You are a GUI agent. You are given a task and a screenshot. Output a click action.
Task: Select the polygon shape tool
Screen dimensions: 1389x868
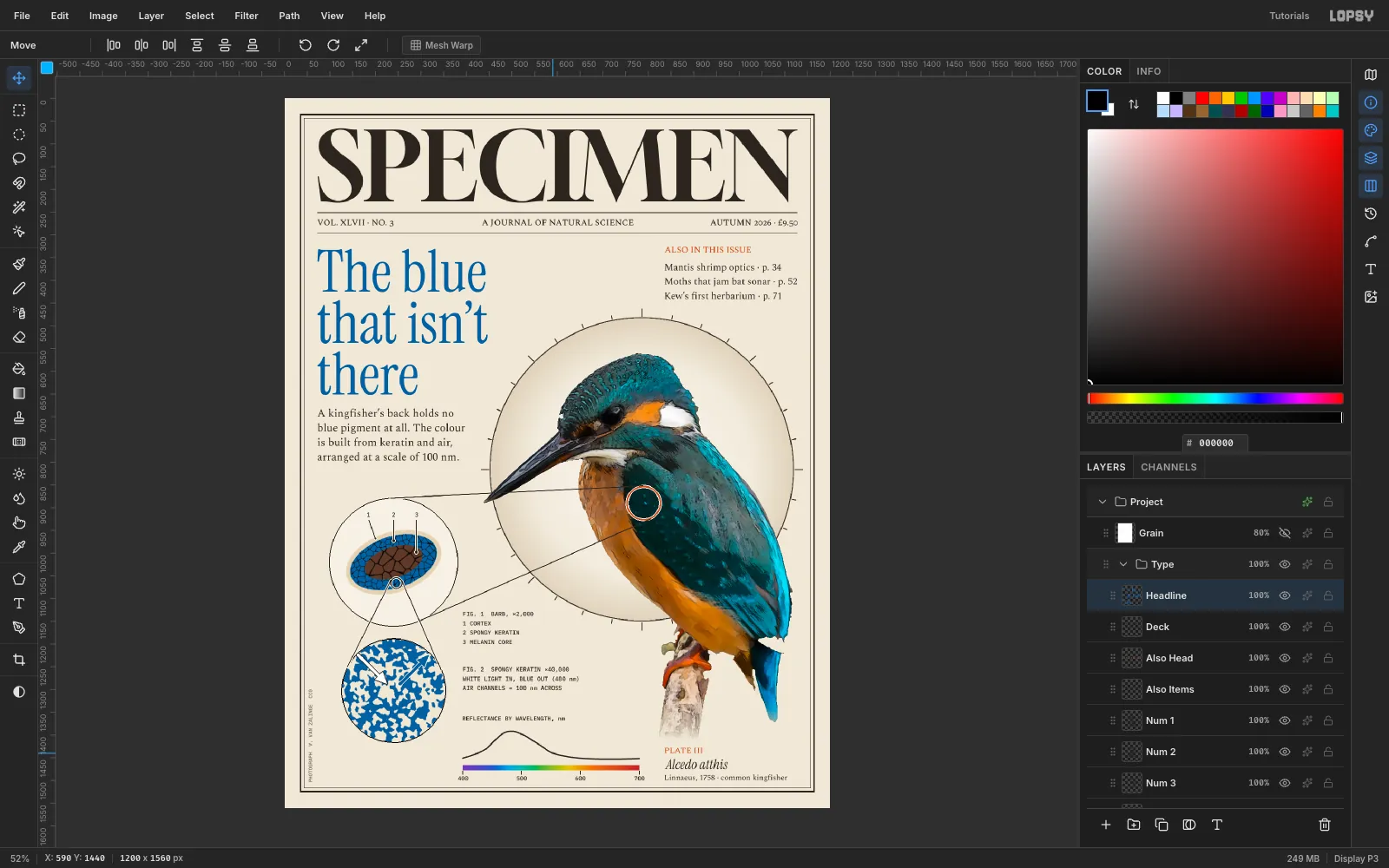coord(19,579)
